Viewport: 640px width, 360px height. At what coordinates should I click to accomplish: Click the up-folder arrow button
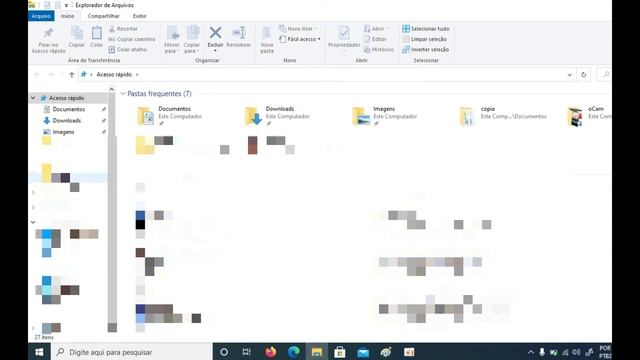point(71,75)
